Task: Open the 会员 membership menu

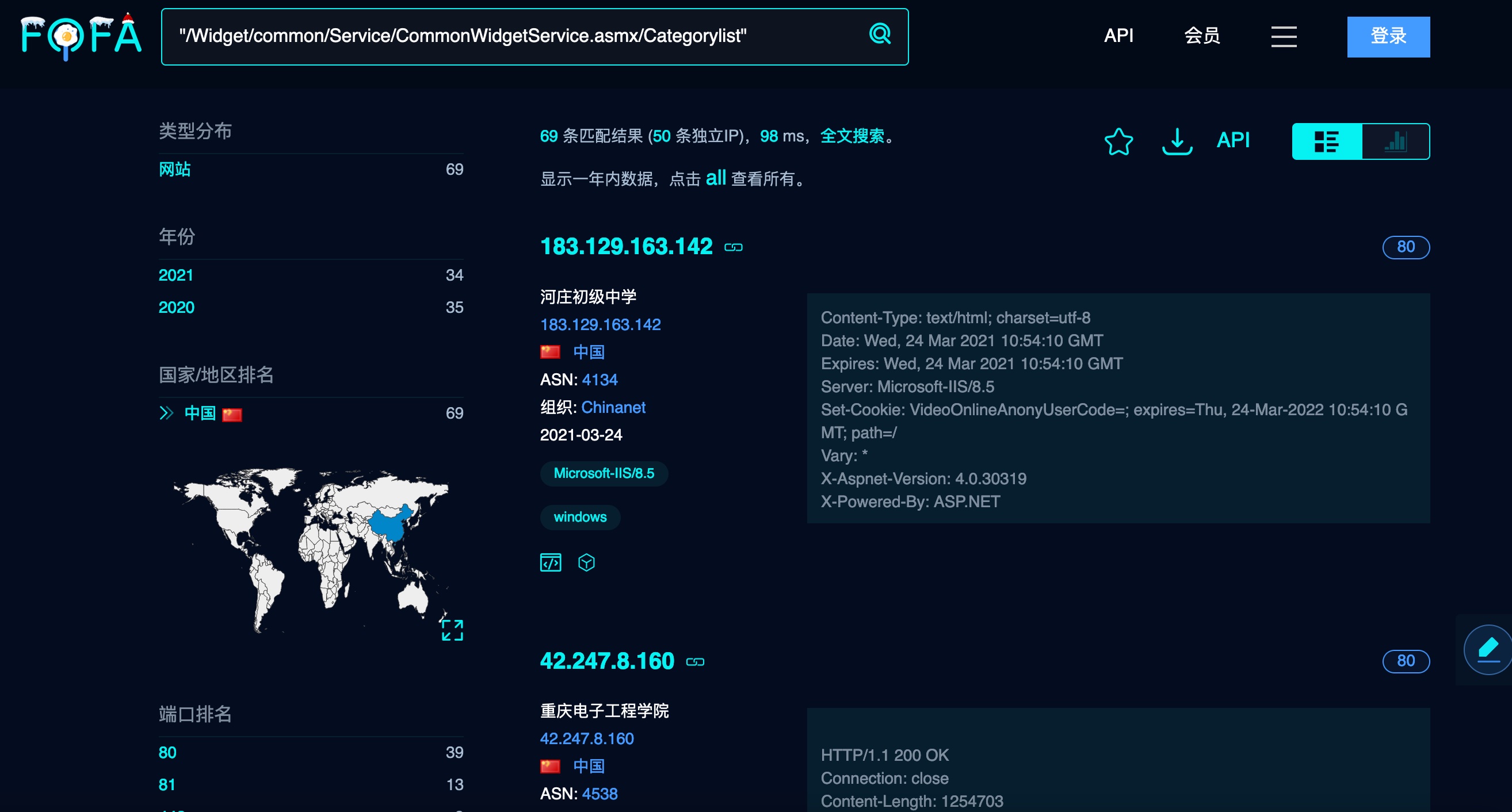Action: click(1201, 36)
